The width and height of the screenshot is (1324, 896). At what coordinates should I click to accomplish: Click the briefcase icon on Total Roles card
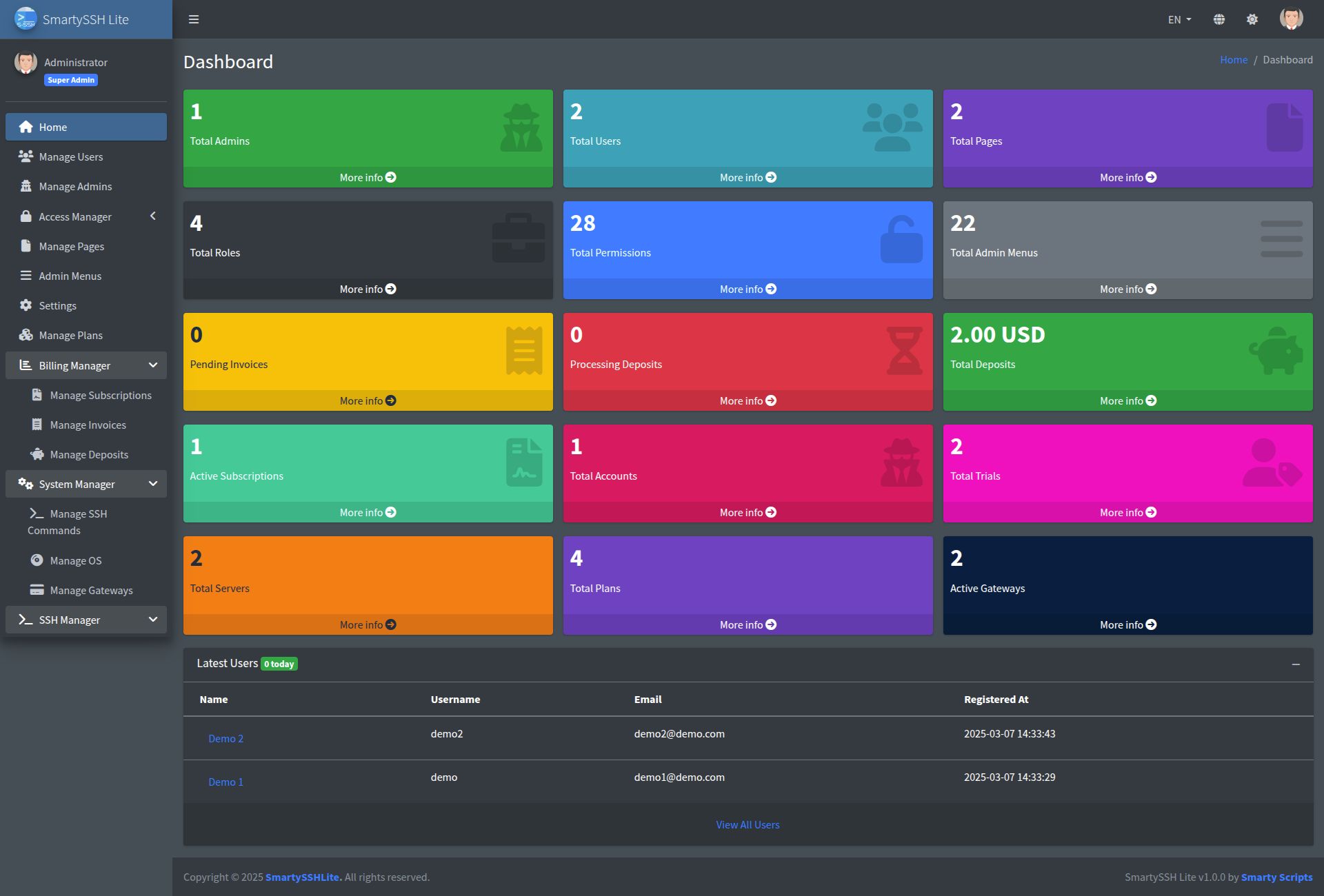click(519, 238)
